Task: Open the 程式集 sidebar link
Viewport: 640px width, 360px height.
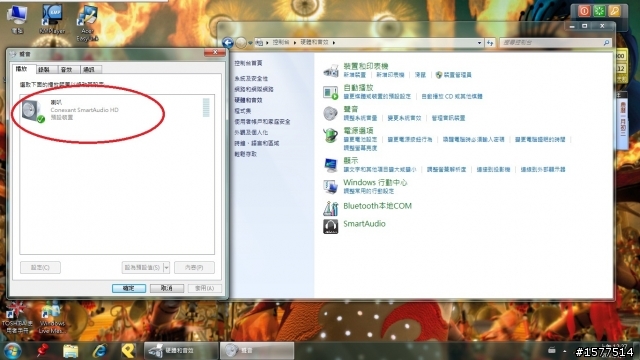Action: (243, 111)
